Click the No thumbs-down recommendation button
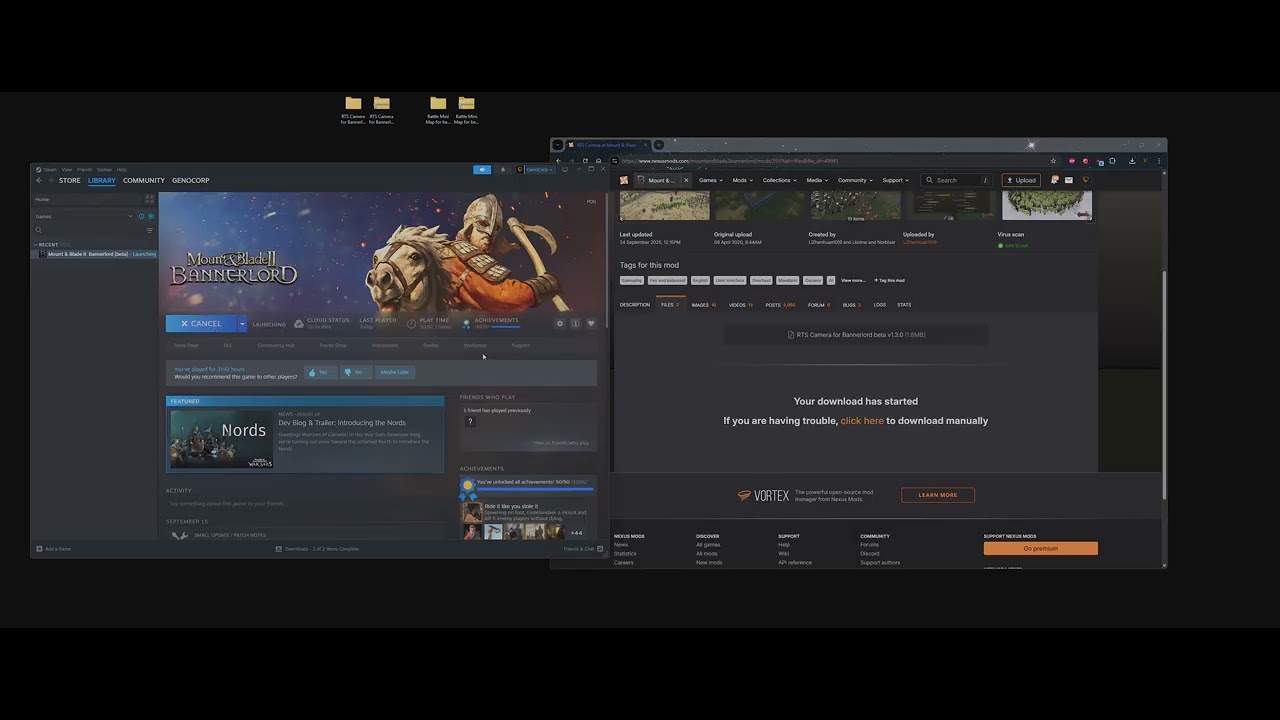Image resolution: width=1280 pixels, height=720 pixels. [356, 372]
